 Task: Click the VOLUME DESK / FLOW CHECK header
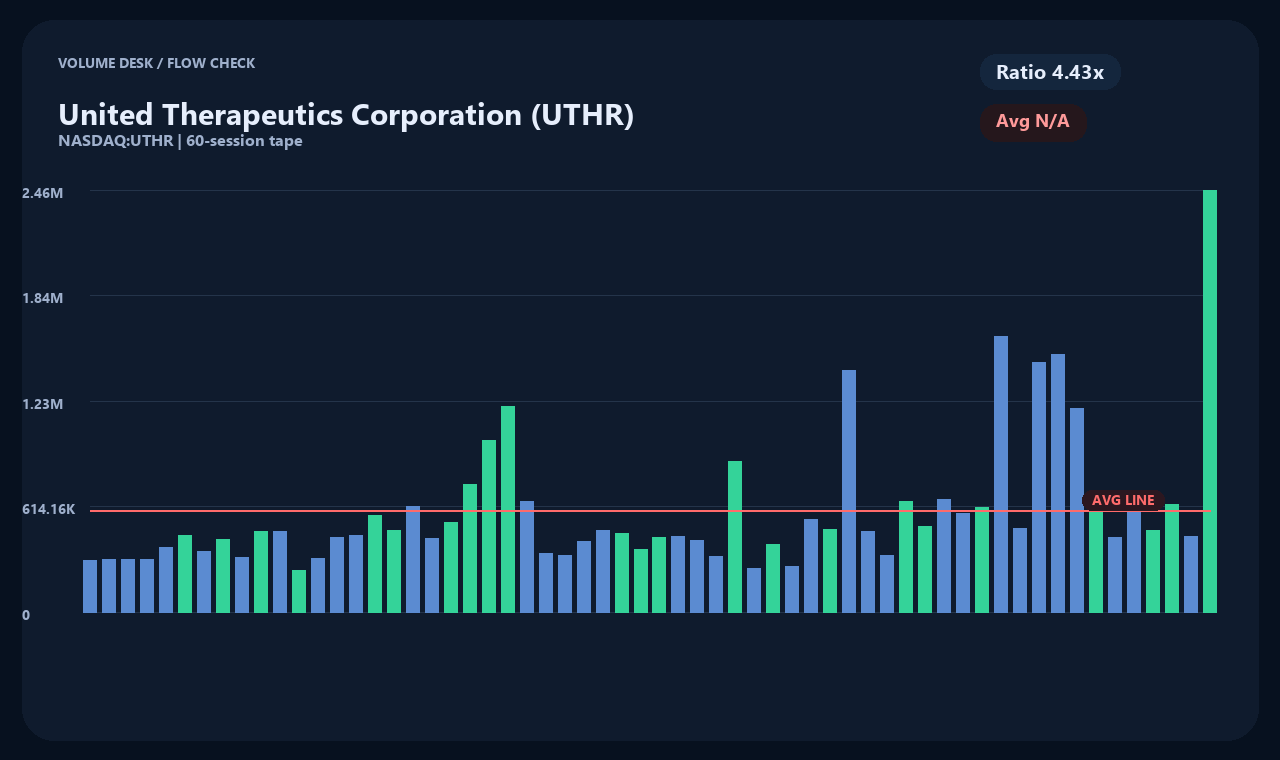click(x=156, y=63)
